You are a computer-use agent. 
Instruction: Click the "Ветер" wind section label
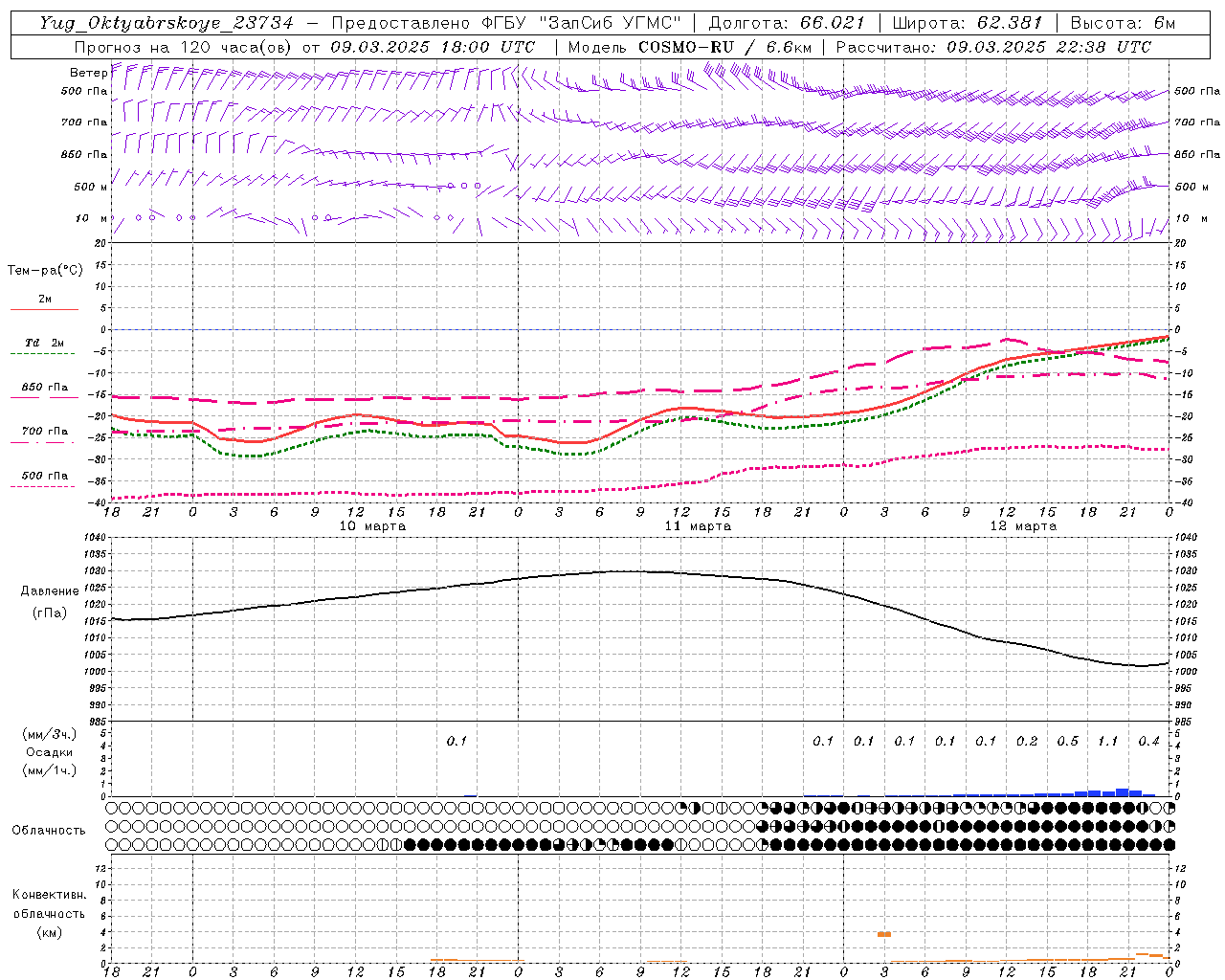pyautogui.click(x=88, y=73)
